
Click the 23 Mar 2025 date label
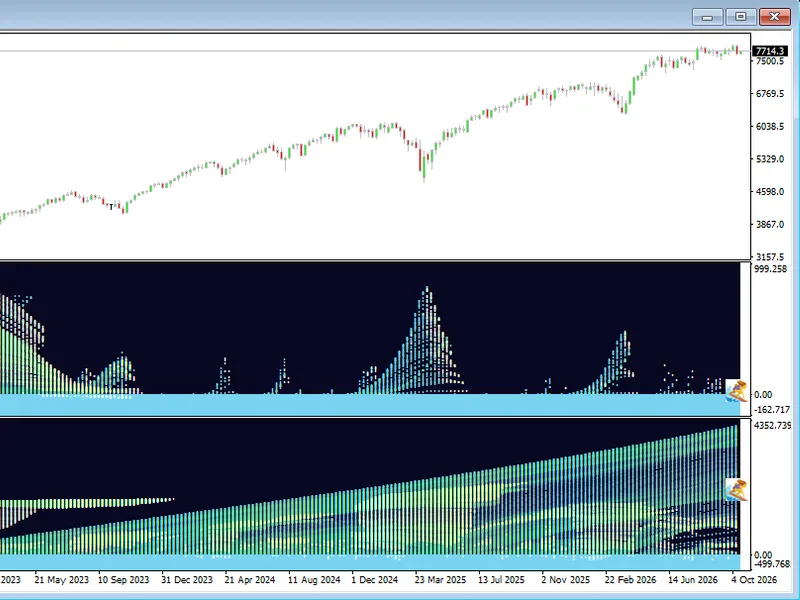tap(440, 580)
